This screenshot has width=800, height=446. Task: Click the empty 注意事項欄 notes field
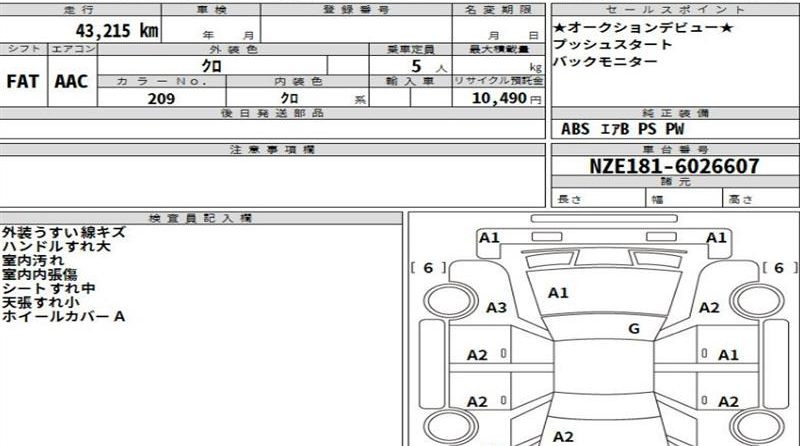(x=272, y=181)
